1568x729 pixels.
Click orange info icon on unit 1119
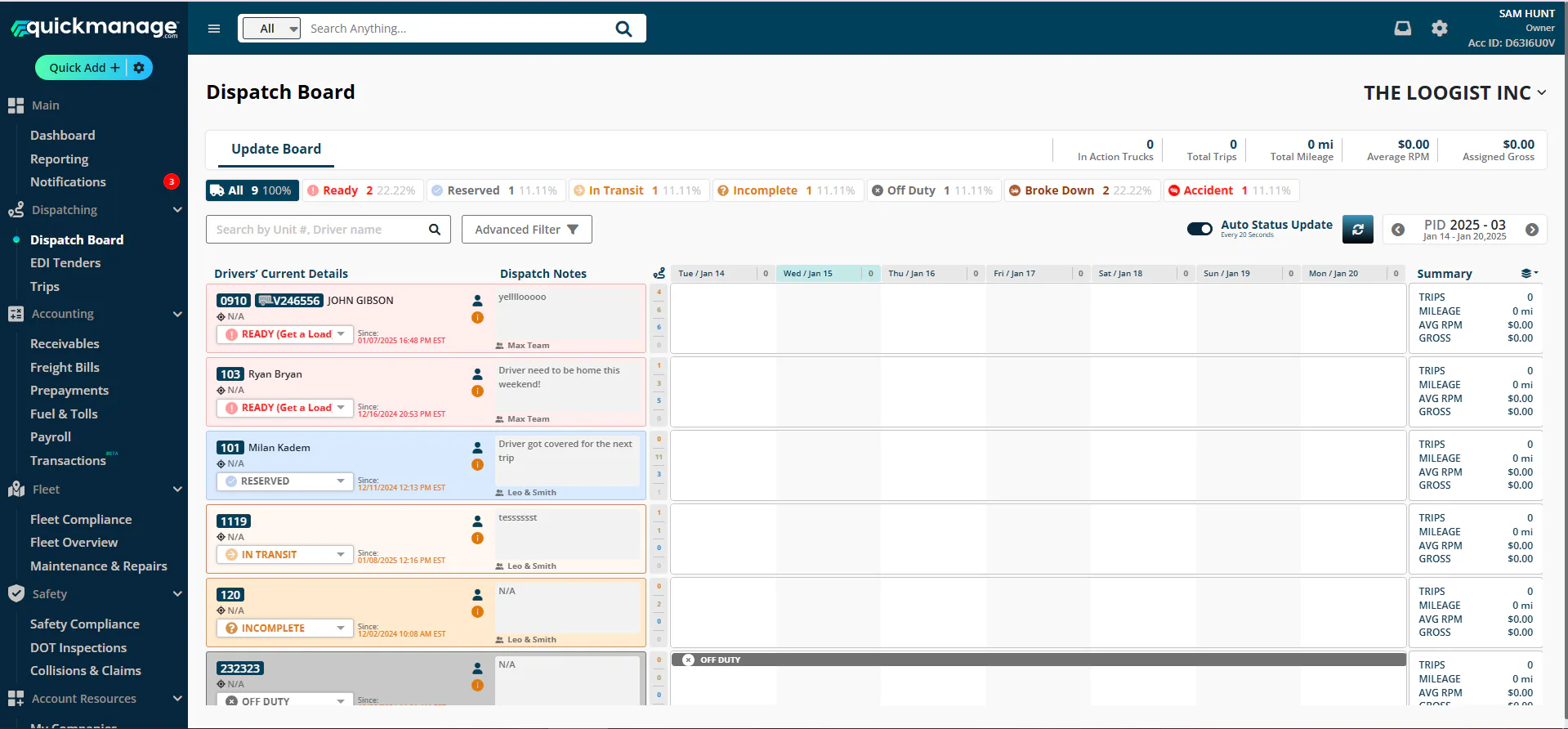(477, 539)
